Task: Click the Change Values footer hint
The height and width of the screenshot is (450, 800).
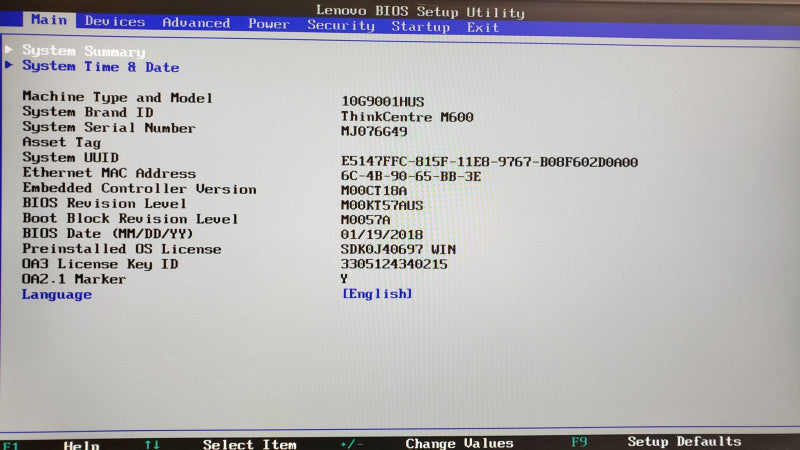Action: coord(459,443)
